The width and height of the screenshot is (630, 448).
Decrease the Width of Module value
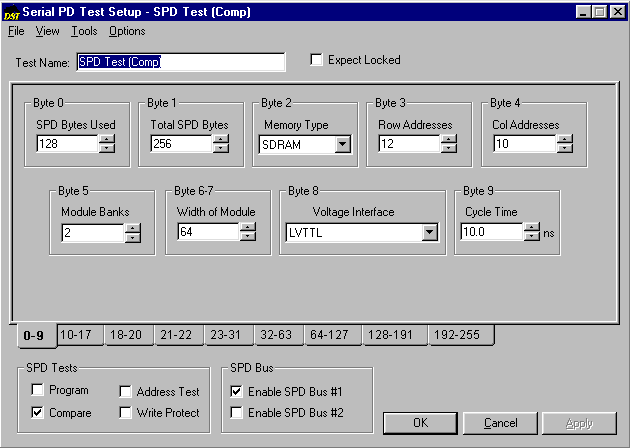[x=247, y=237]
